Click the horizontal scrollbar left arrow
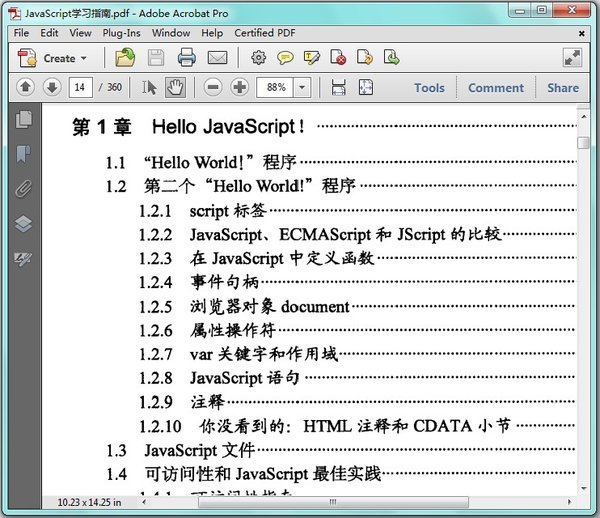600x518 pixels. [x=144, y=502]
